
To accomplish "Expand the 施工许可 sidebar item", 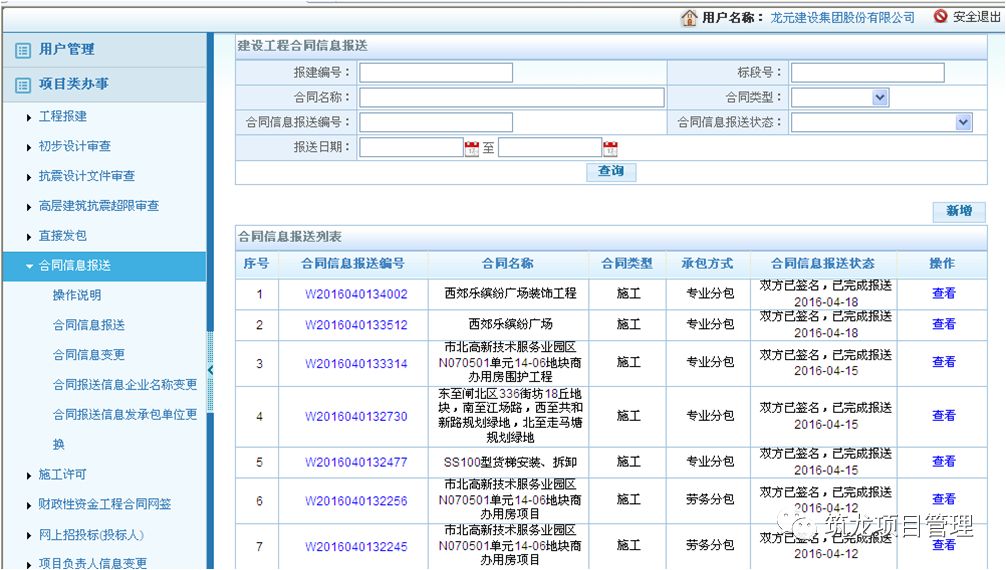I will pos(29,476).
